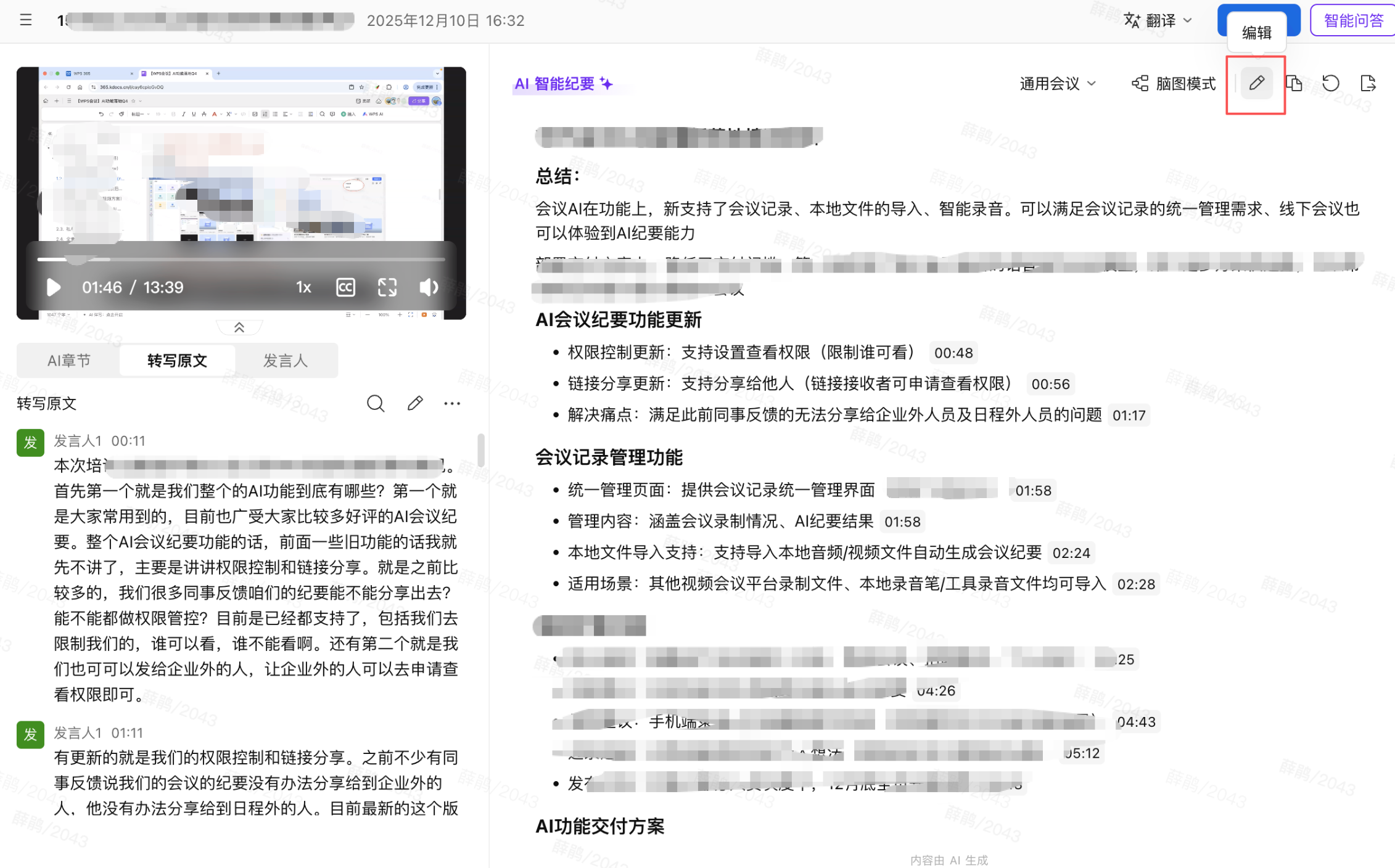Toggle closed captions CC on the video
This screenshot has width=1395, height=868.
coord(345,287)
